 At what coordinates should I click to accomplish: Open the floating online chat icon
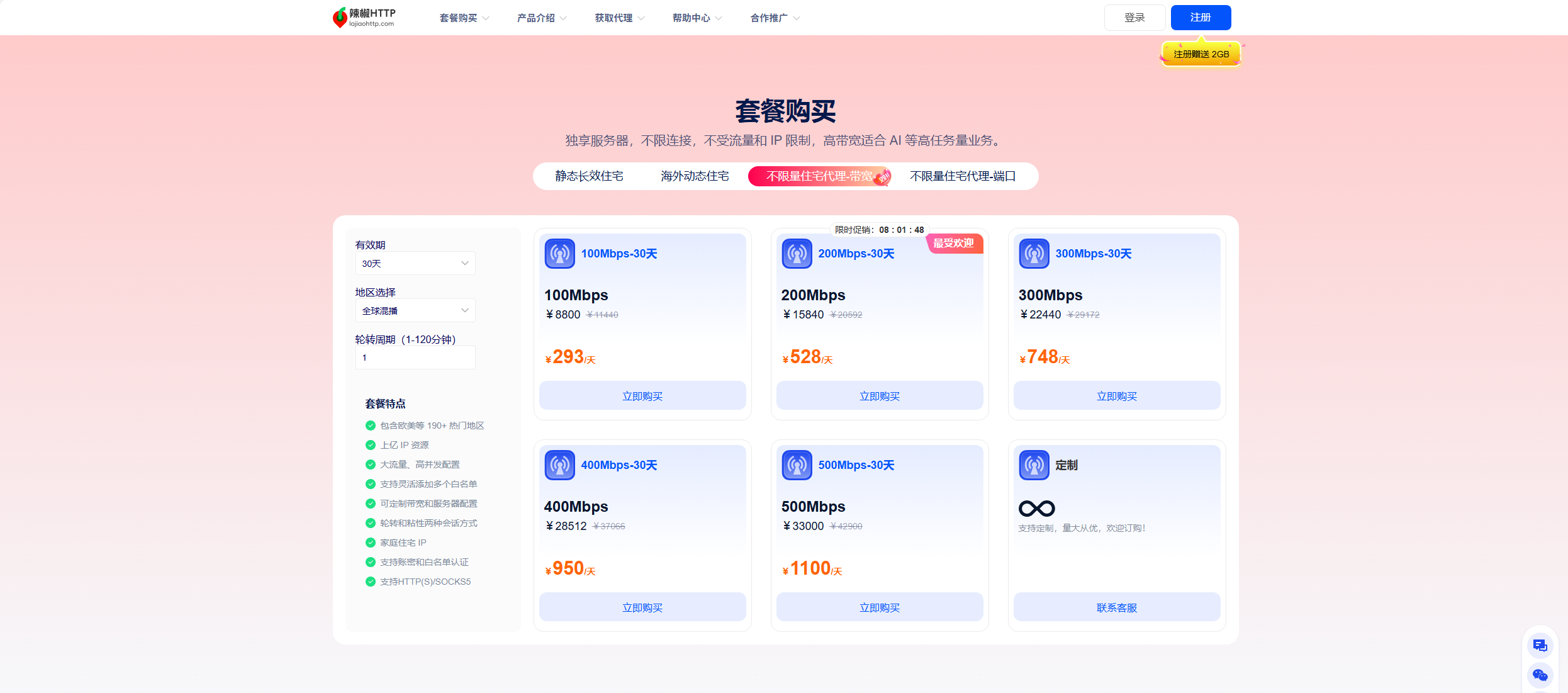coord(1540,645)
